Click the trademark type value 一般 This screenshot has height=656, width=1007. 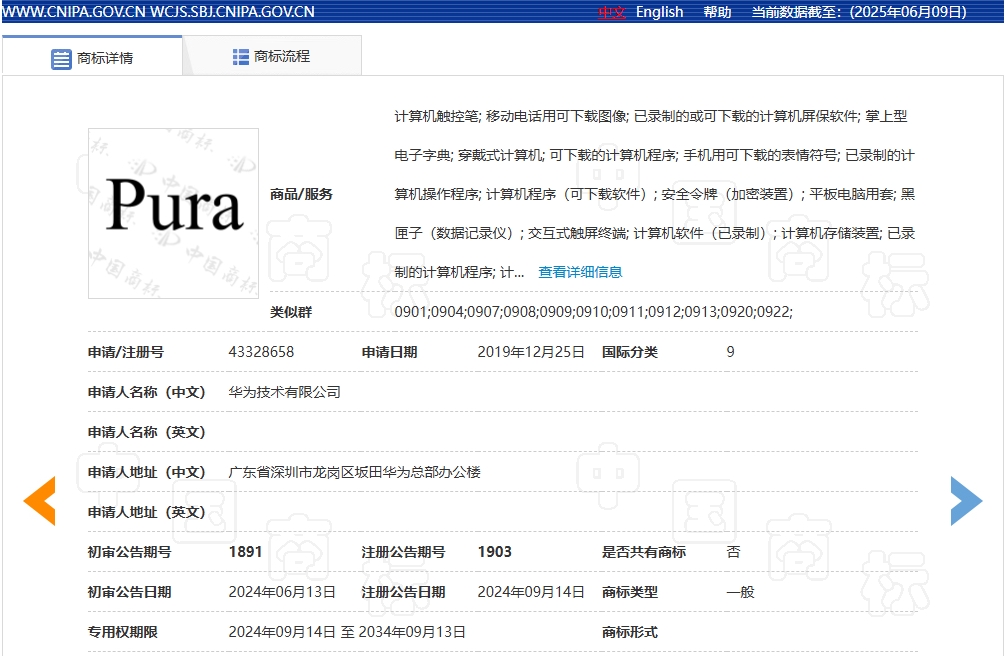tap(740, 592)
